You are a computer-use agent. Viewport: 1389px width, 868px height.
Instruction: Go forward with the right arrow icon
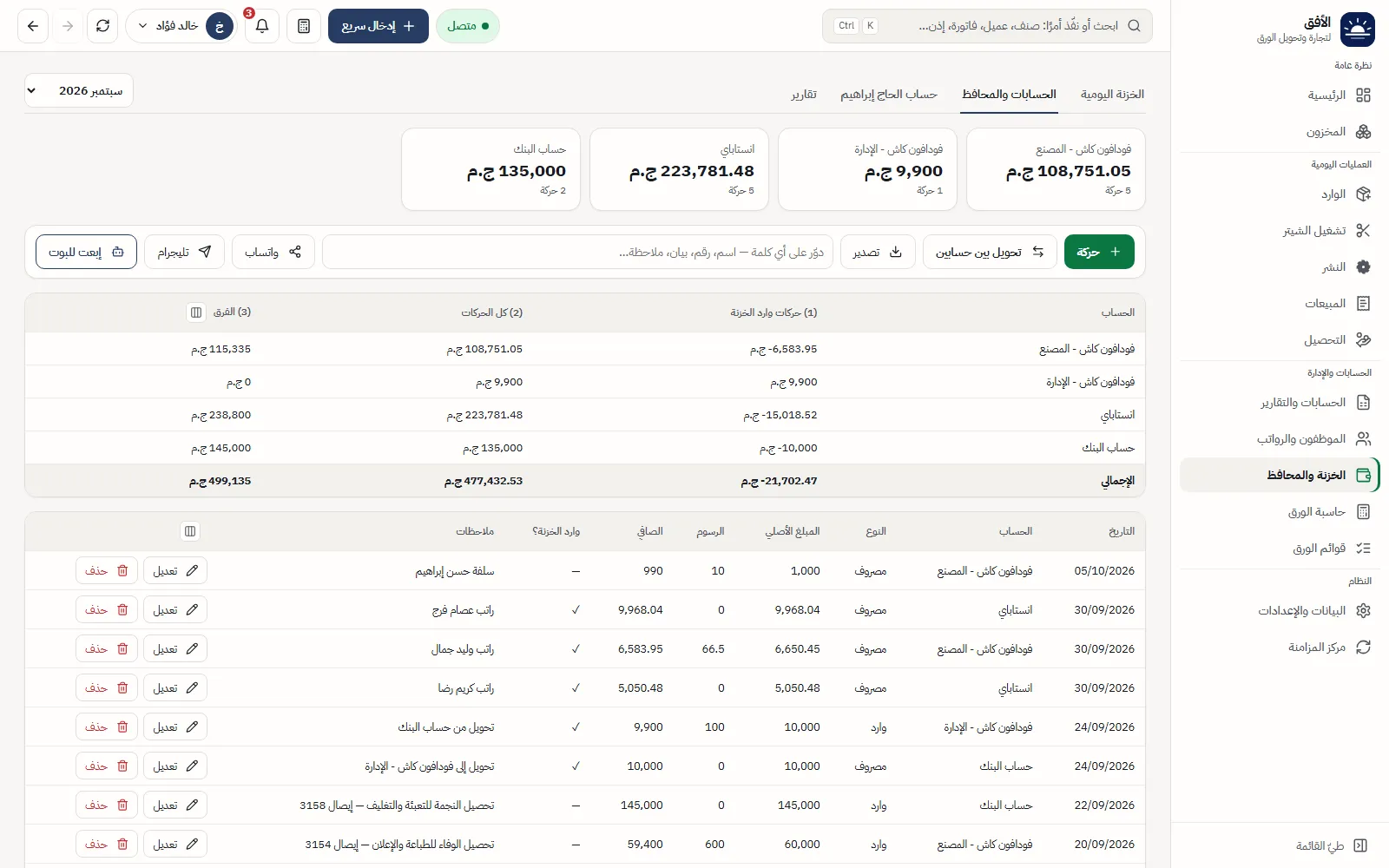pyautogui.click(x=68, y=26)
